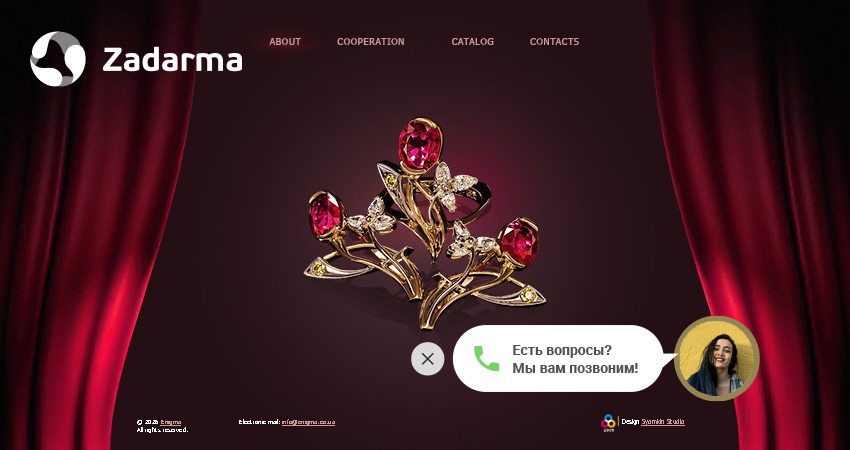Image resolution: width=850 pixels, height=450 pixels.
Task: Close the callback widget with X
Action: click(x=428, y=359)
